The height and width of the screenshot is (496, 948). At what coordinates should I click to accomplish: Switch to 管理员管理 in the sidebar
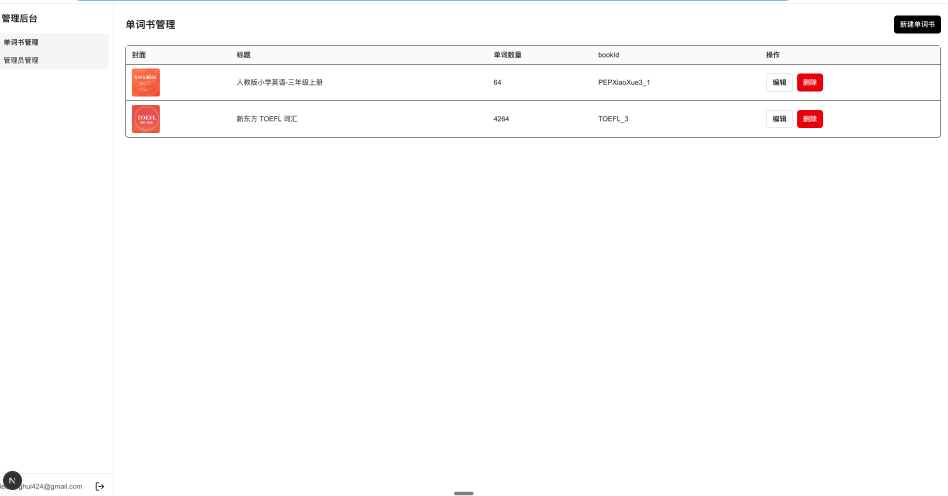(x=54, y=60)
